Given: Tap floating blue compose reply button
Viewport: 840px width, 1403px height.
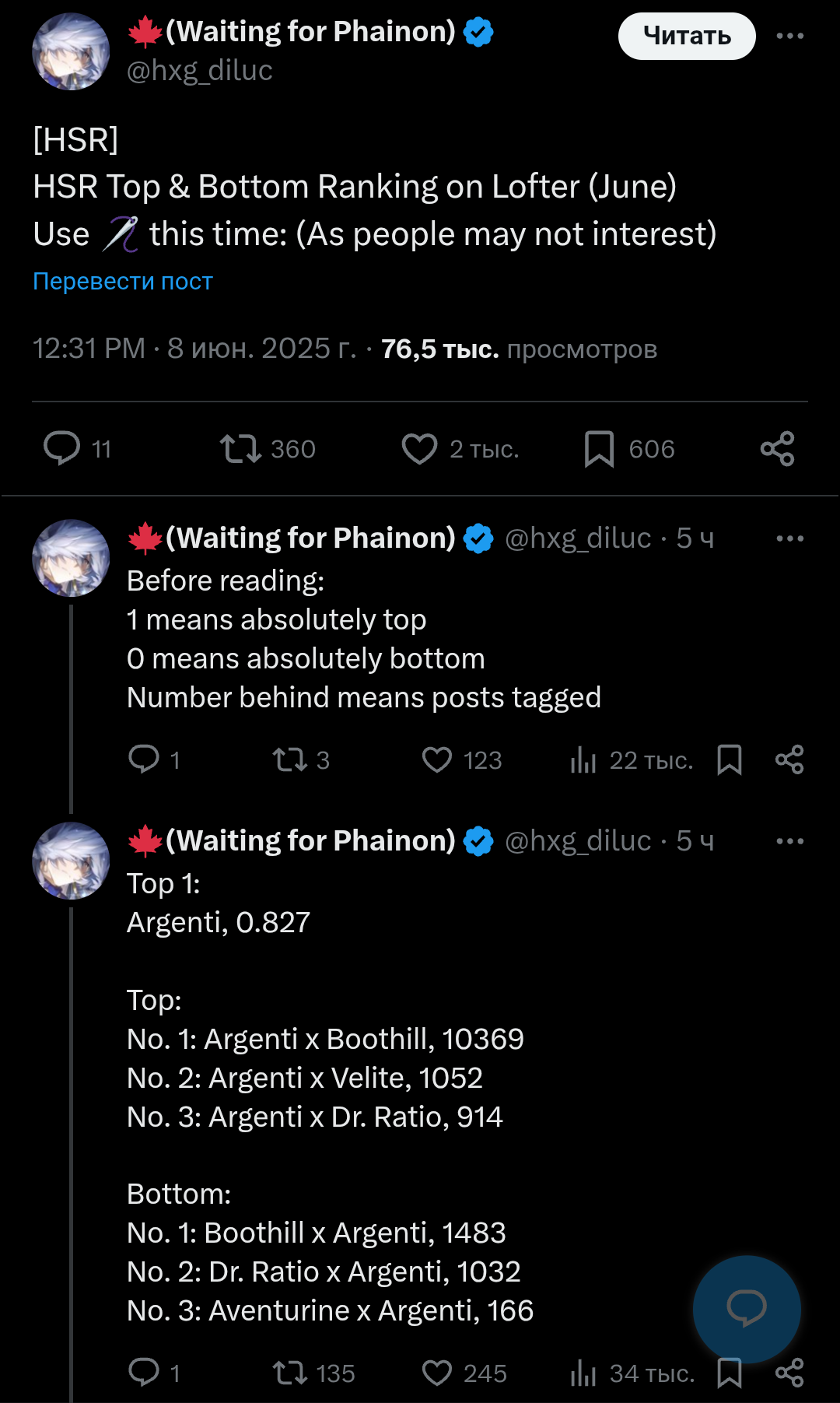Looking at the screenshot, I should pyautogui.click(x=747, y=1308).
